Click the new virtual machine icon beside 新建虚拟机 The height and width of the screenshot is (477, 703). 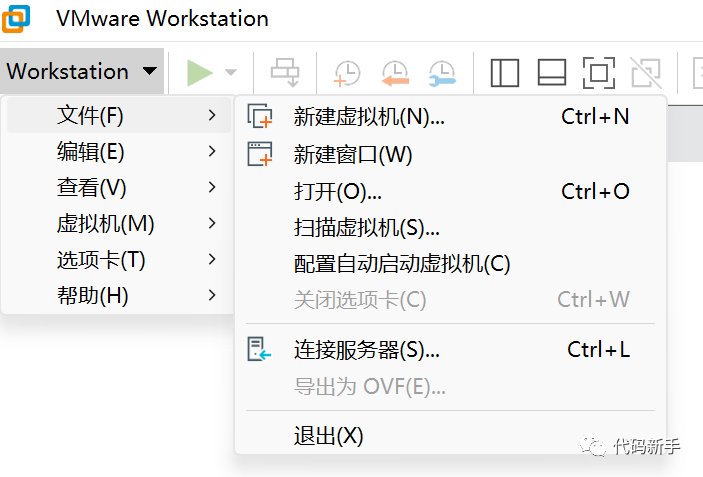(x=260, y=116)
